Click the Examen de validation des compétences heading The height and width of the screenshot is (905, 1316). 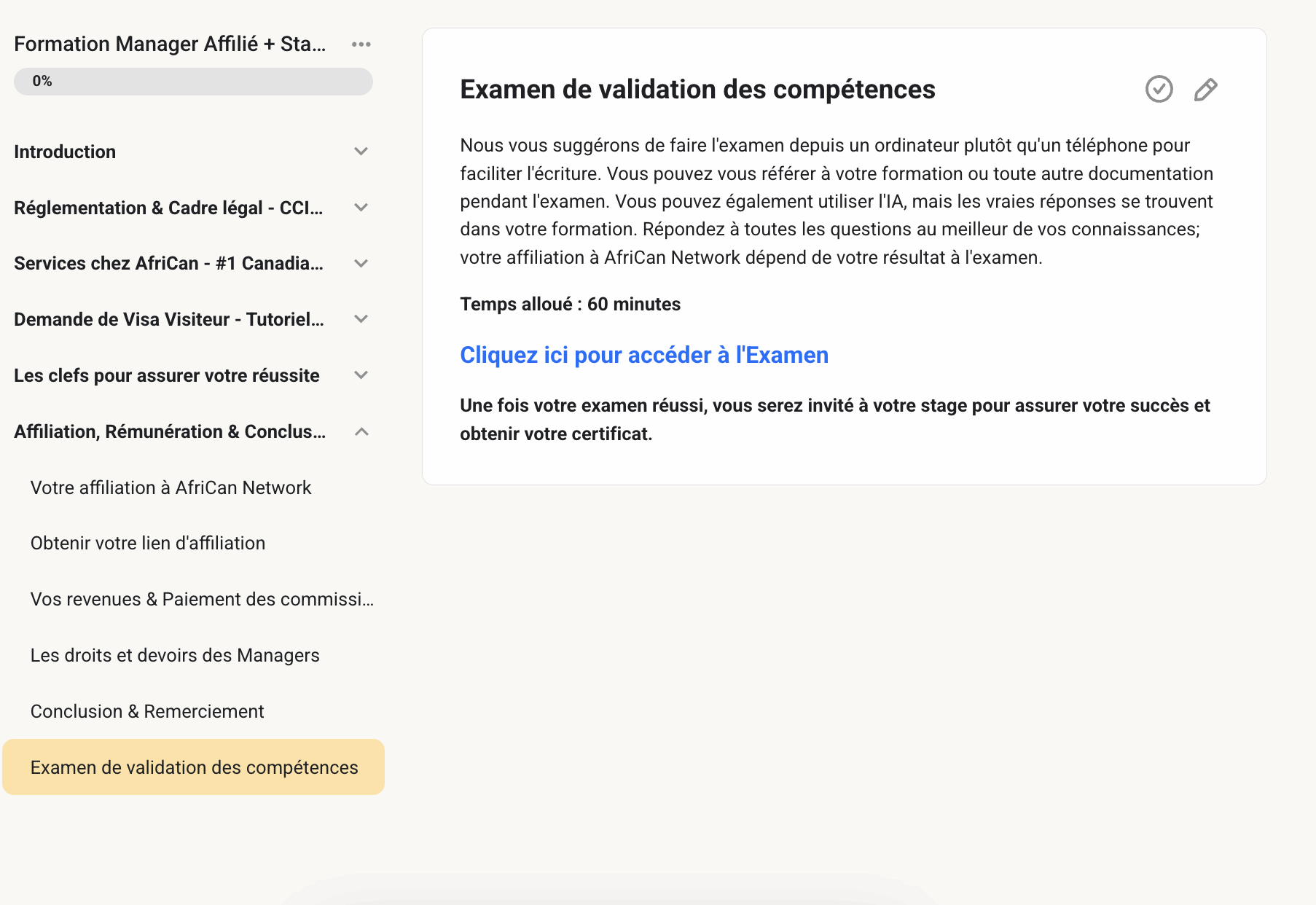pos(697,90)
